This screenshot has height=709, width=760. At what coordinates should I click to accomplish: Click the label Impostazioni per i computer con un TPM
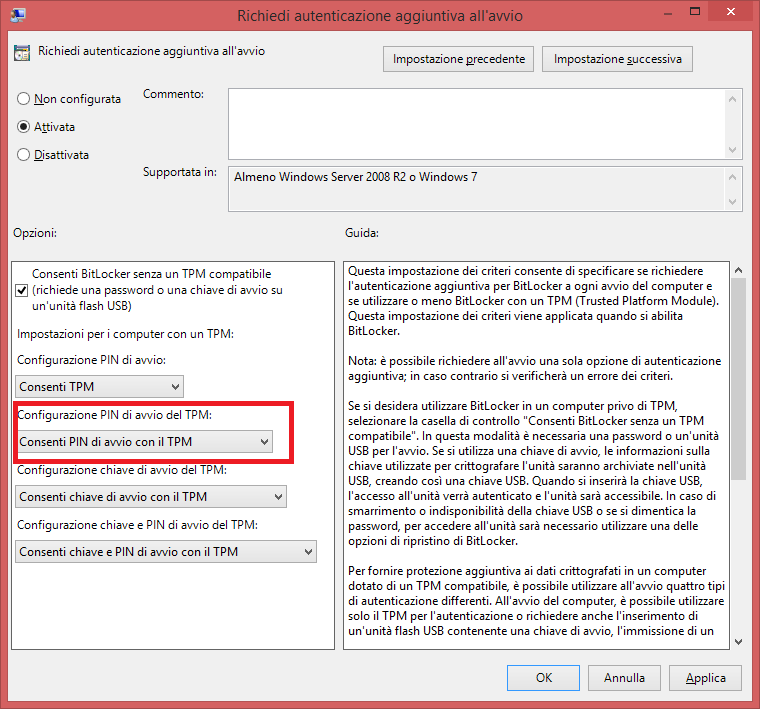tap(126, 334)
